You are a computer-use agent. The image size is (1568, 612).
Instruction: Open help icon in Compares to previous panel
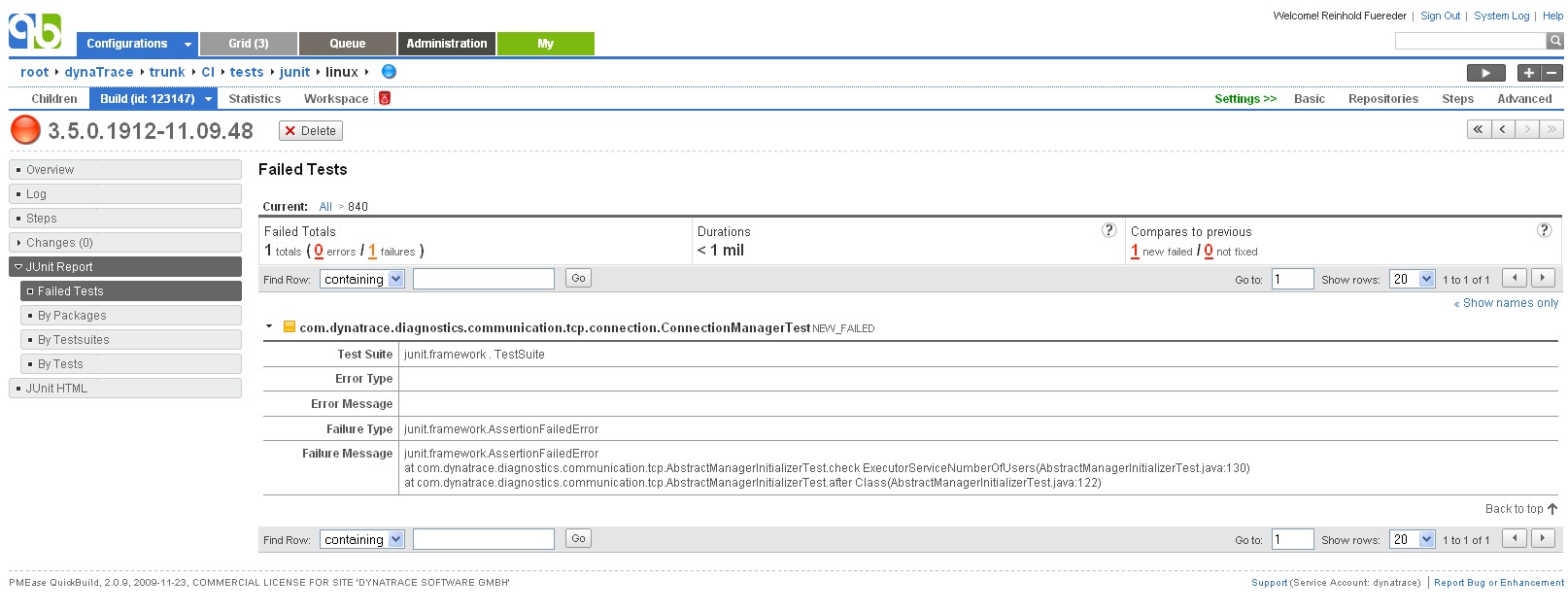point(1544,230)
